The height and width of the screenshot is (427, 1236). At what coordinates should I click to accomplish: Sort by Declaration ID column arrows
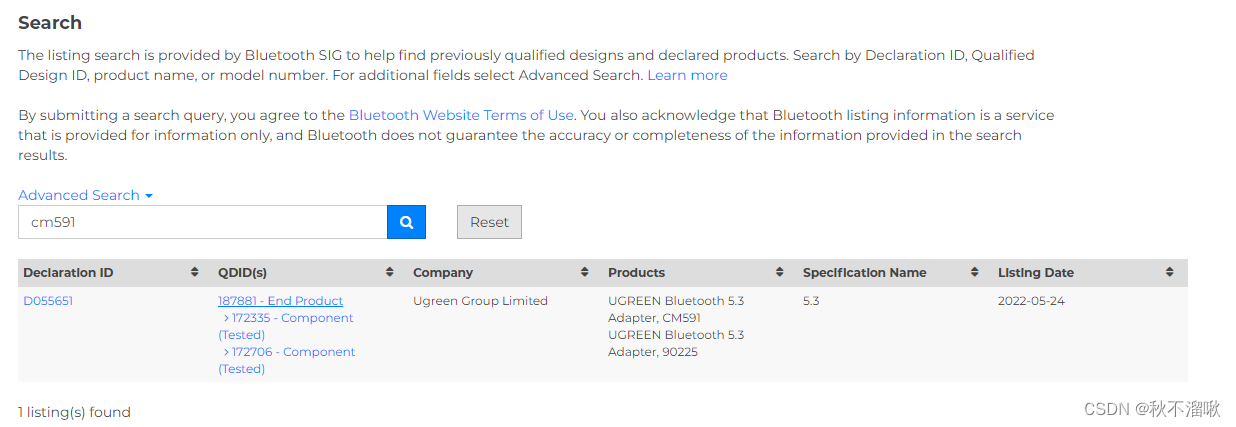(x=194, y=272)
